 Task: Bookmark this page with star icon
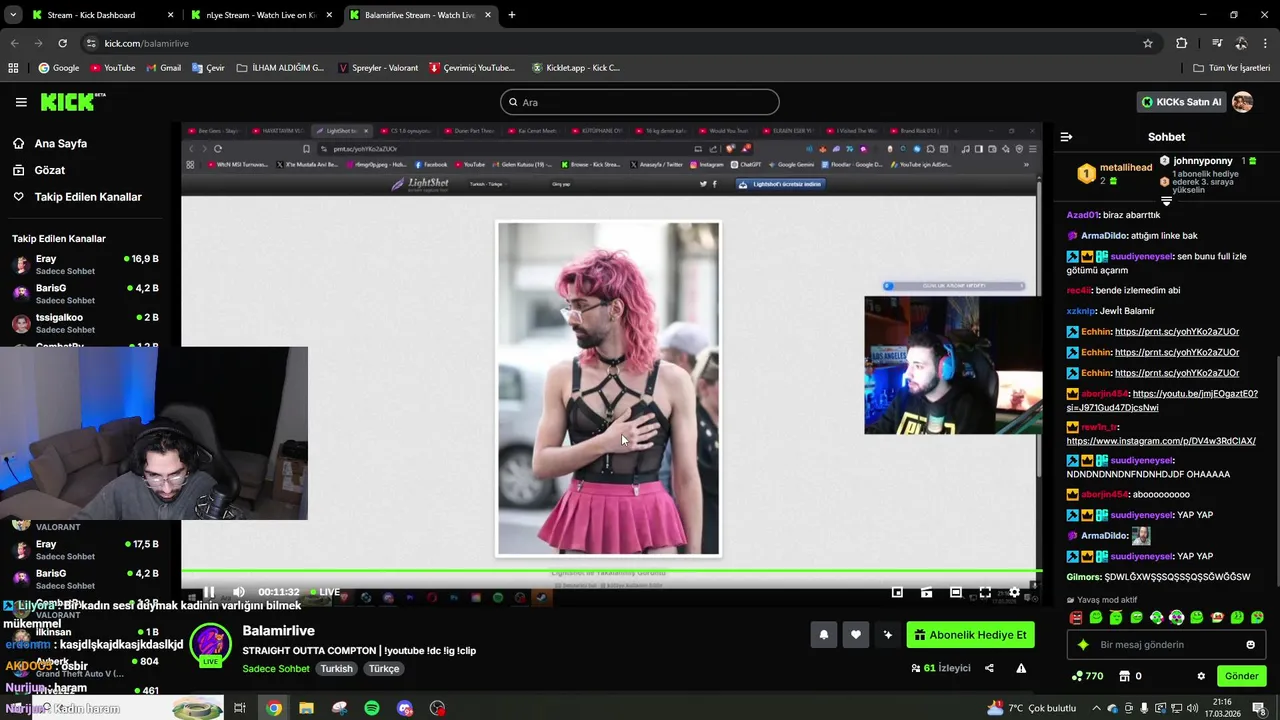coord(1148,43)
